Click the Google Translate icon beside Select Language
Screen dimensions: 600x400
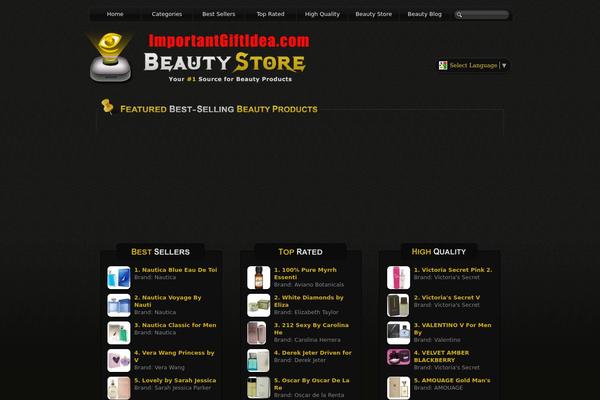443,65
